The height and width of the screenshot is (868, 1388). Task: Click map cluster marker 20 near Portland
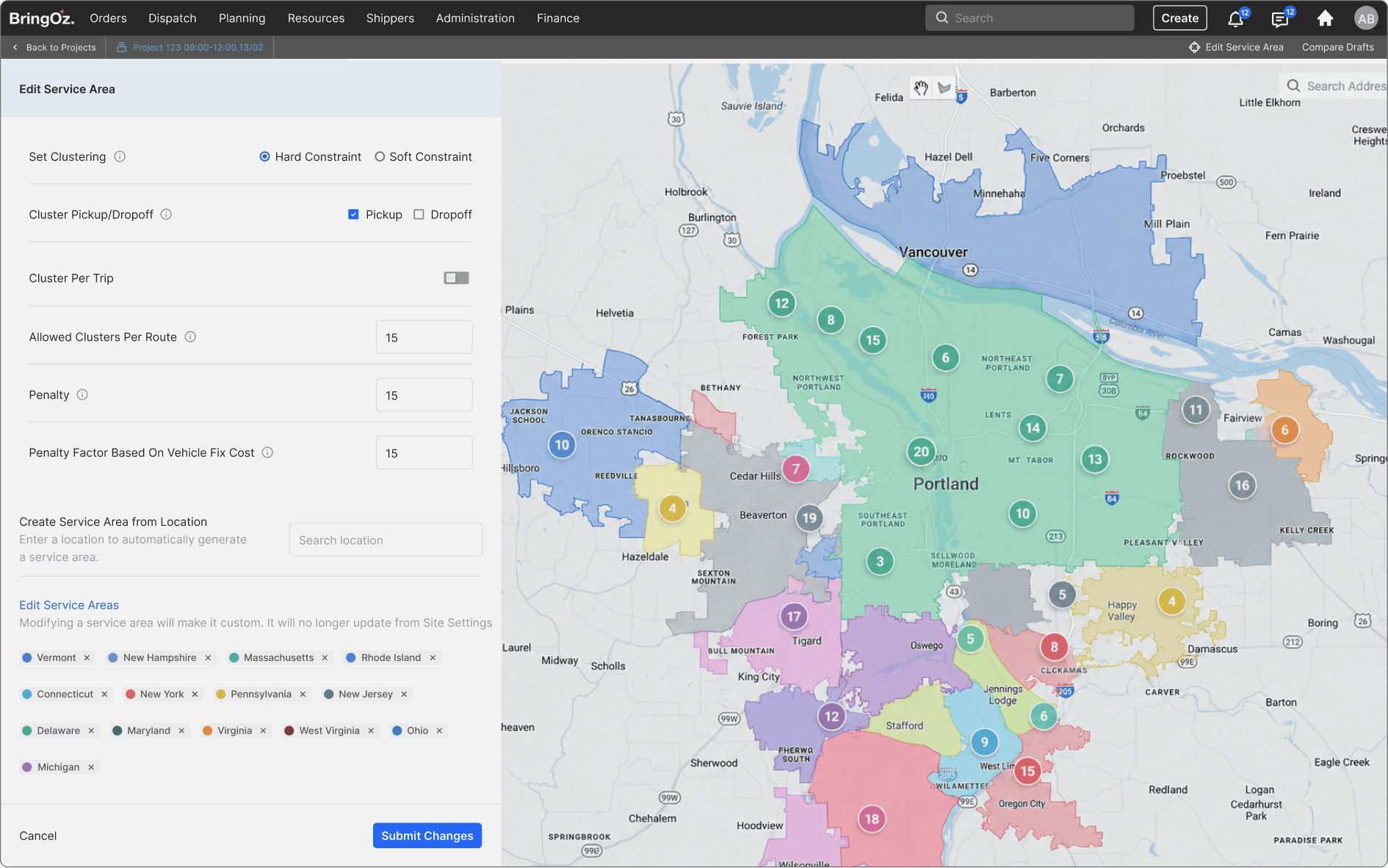coord(921,451)
